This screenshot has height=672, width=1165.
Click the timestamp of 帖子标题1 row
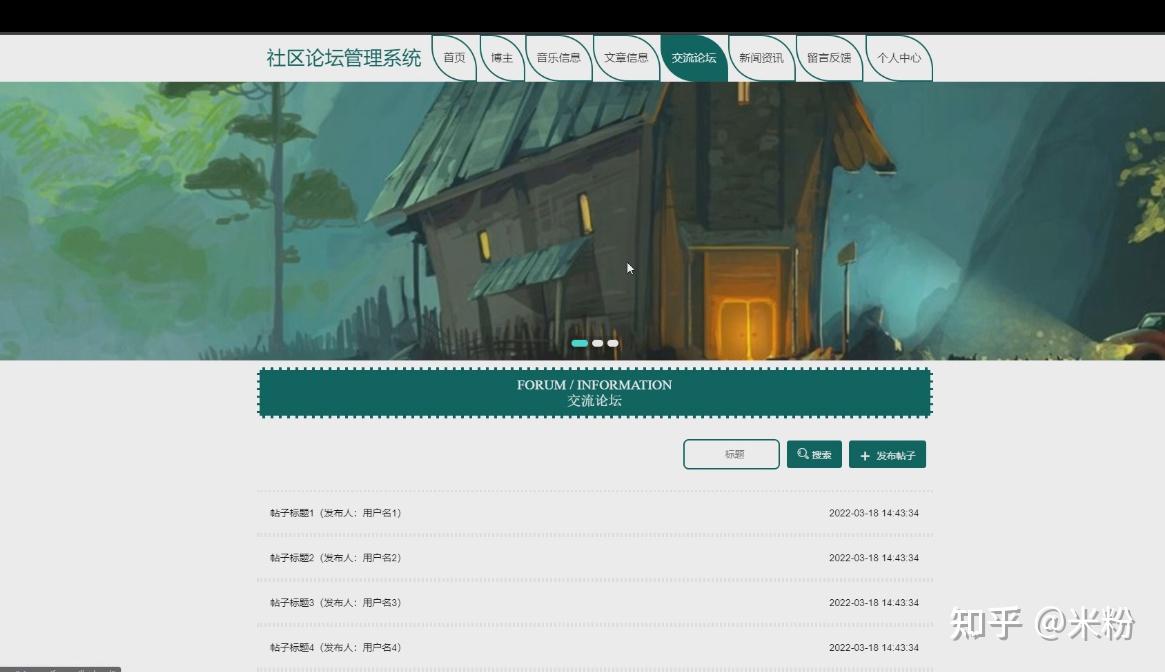874,513
